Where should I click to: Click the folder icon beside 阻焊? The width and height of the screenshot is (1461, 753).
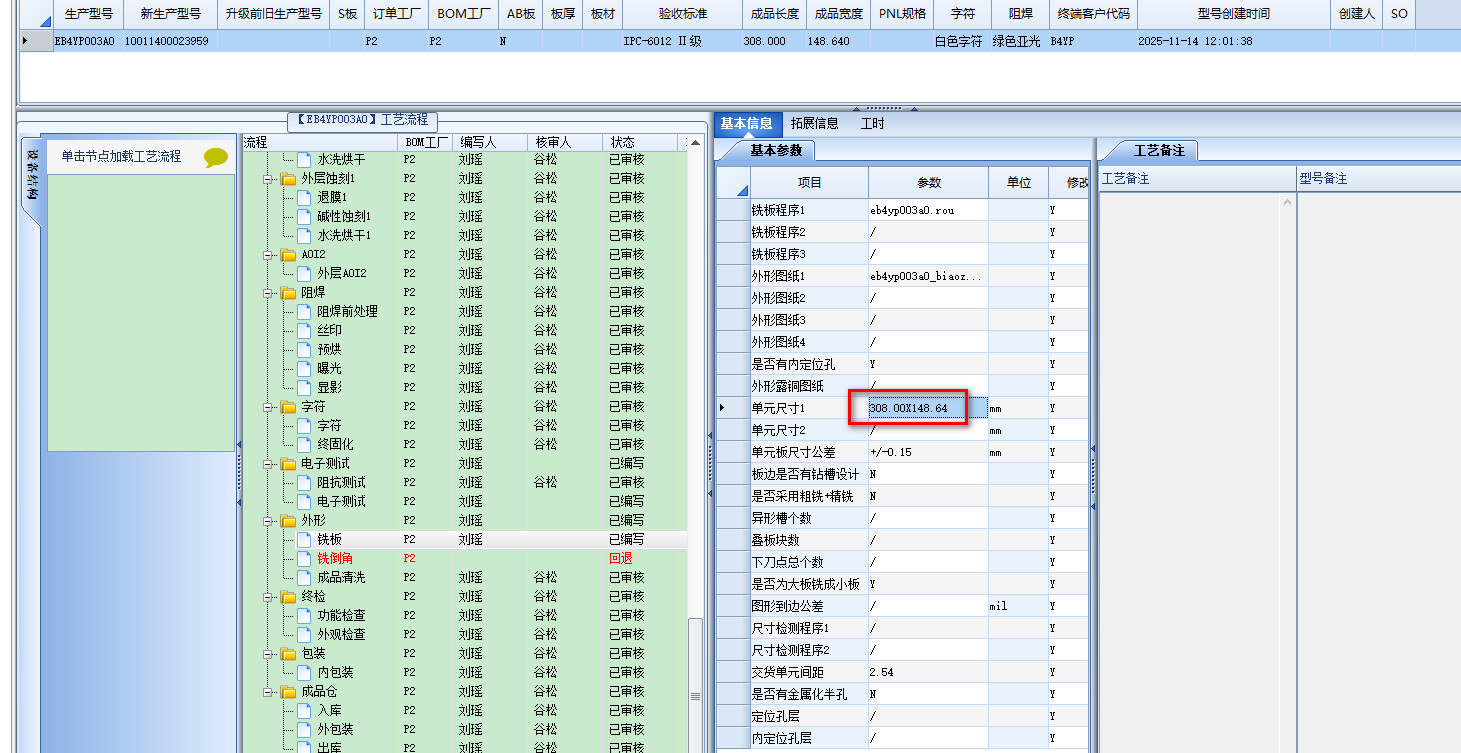point(288,293)
